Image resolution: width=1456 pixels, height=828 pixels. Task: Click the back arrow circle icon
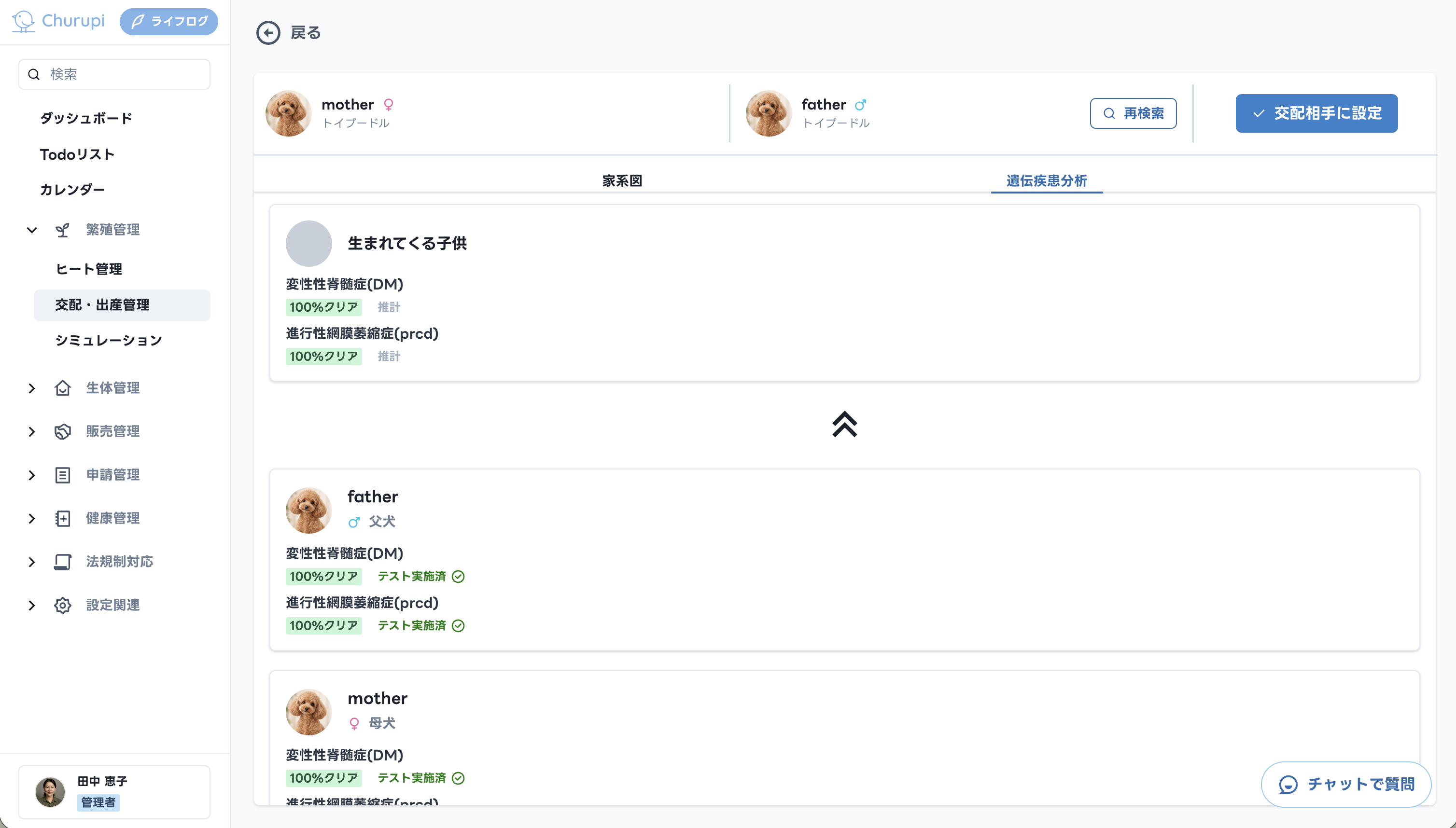[x=268, y=33]
